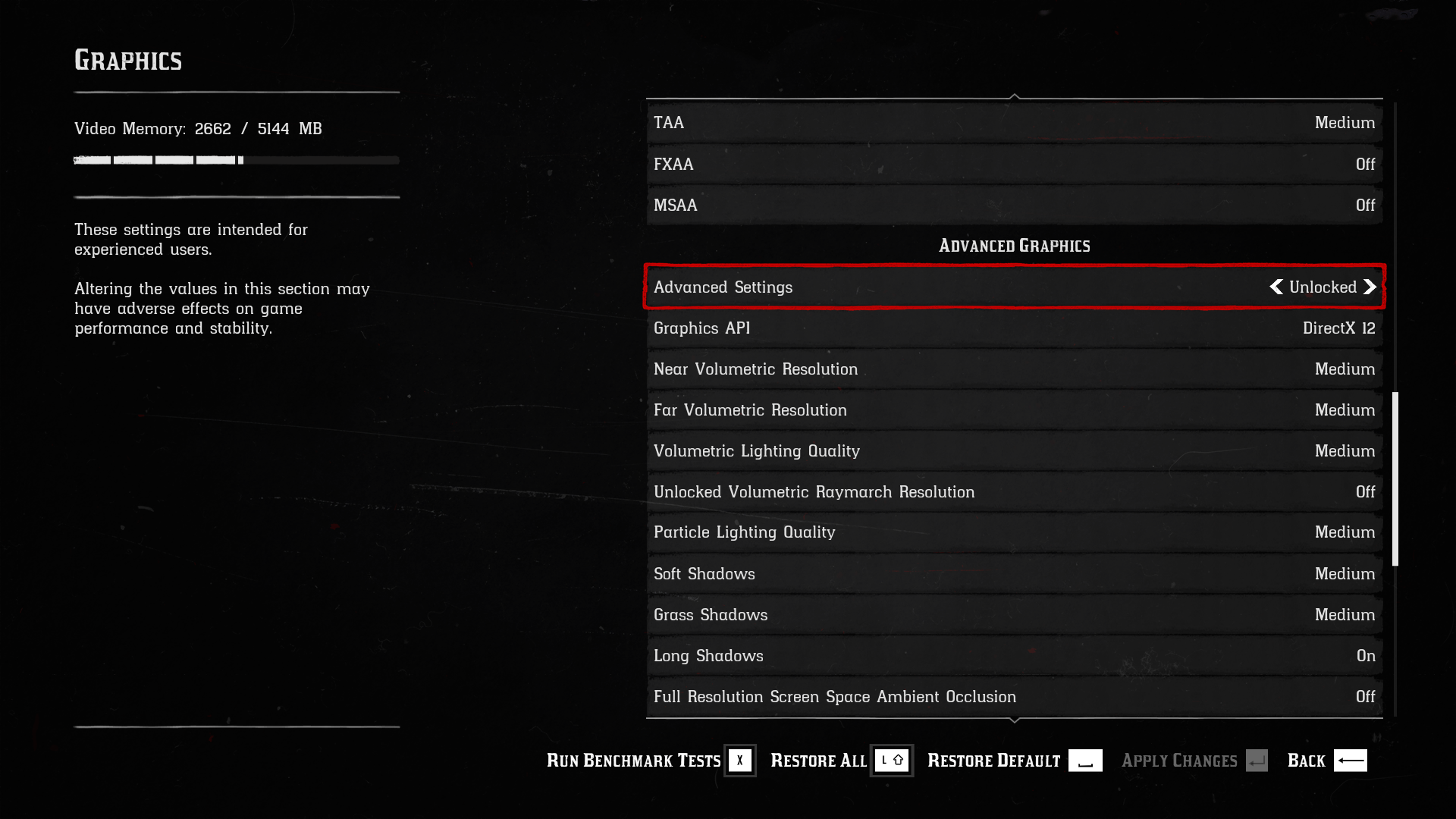Screen dimensions: 1456x819
Task: Select DirectX 12 Graphics API option
Action: pos(1014,328)
